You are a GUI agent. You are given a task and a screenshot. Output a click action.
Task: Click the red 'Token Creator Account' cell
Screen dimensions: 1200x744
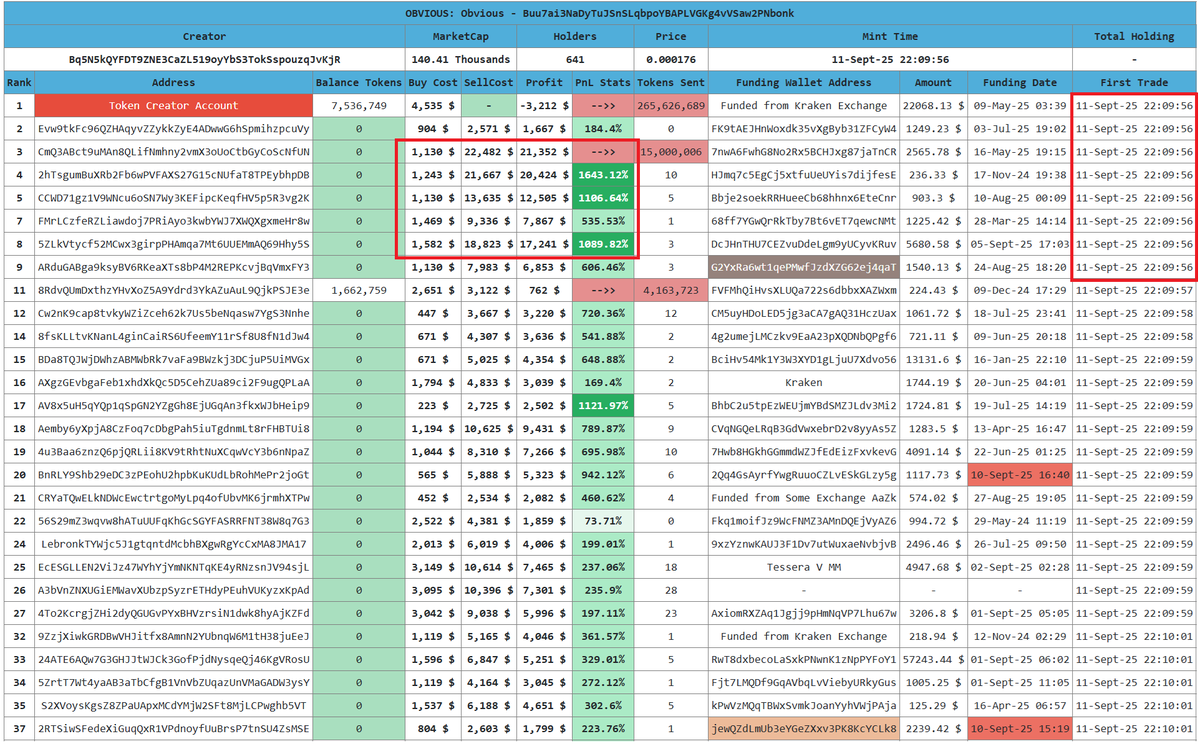point(173,105)
